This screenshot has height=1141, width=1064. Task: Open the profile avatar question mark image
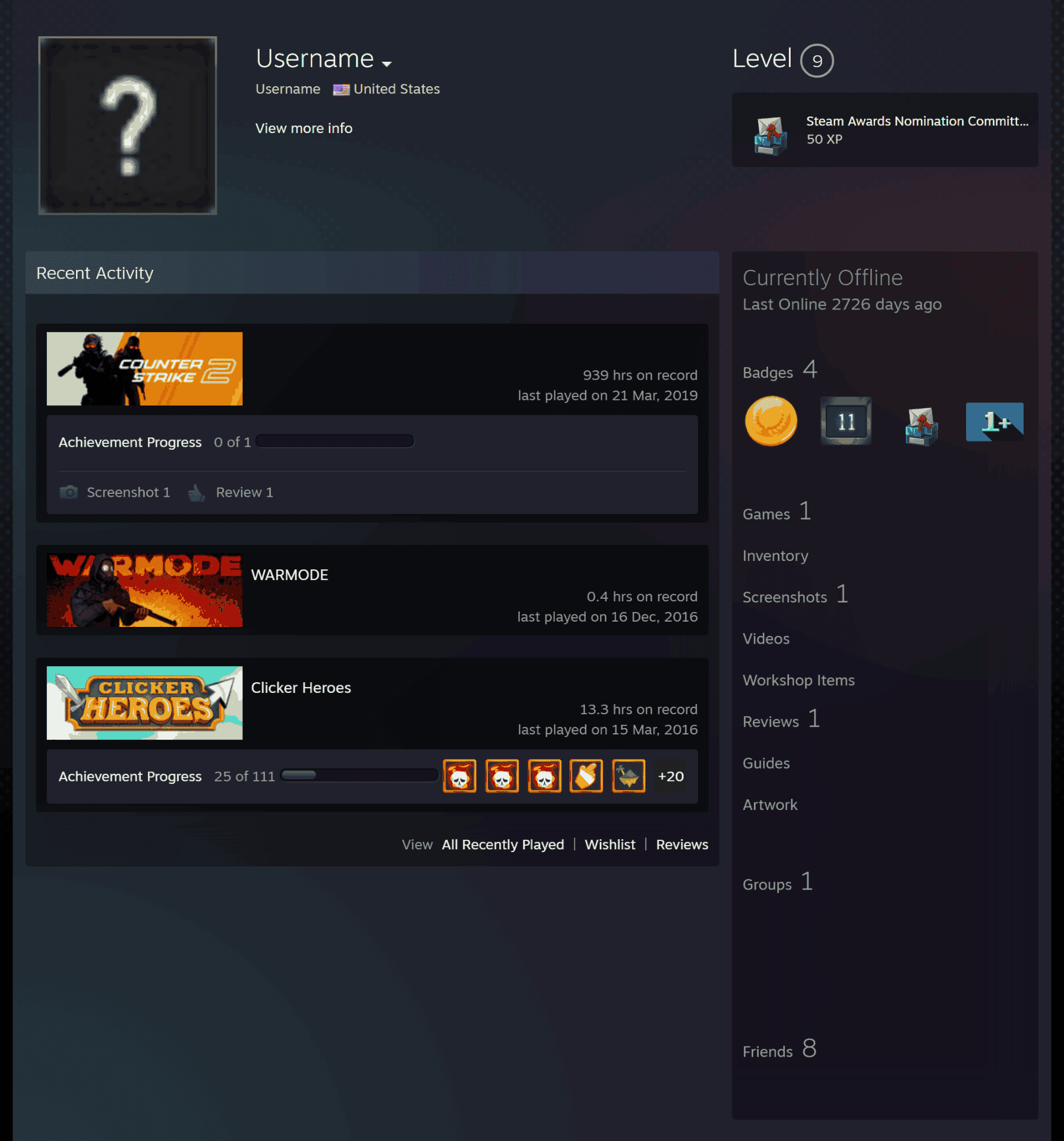coord(128,125)
